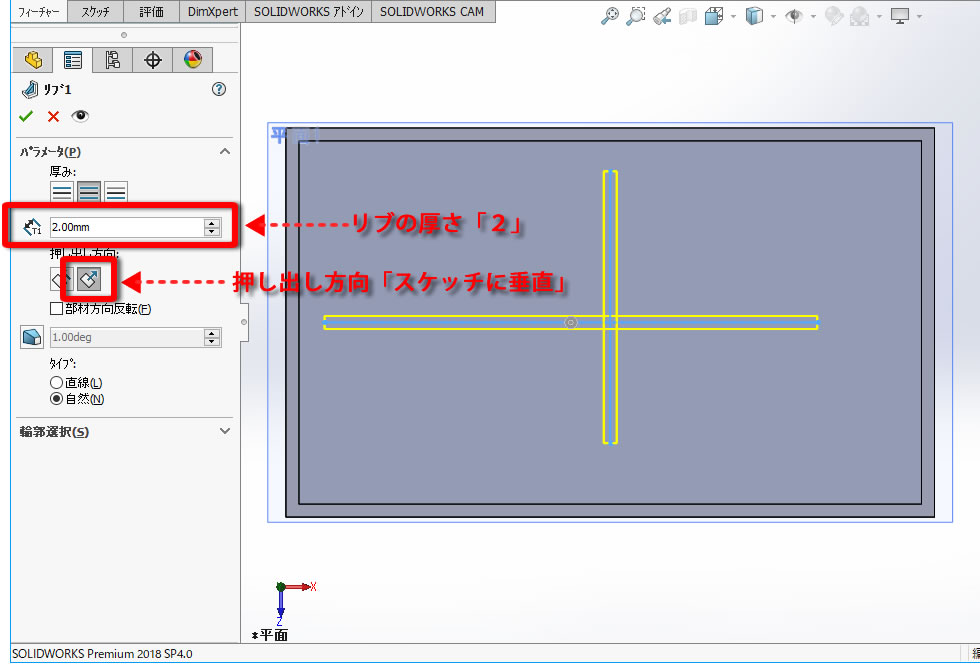Open the Apply Scene dropdown arrow
This screenshot has width=980, height=670.
(x=879, y=17)
